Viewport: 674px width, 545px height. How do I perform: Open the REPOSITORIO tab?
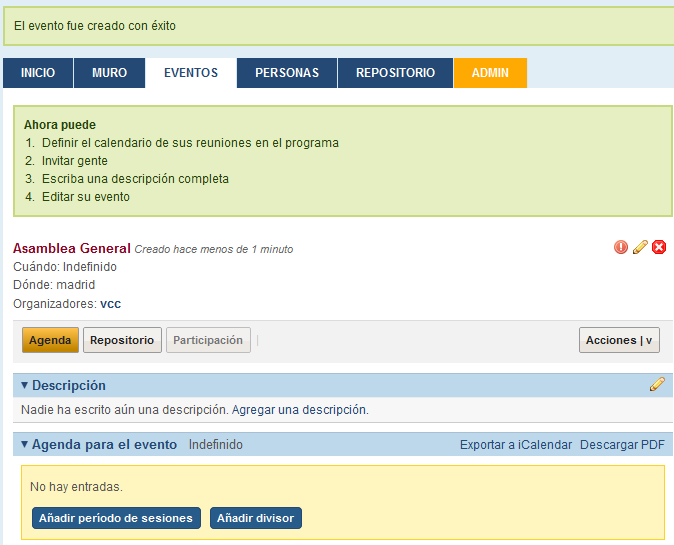pyautogui.click(x=396, y=73)
